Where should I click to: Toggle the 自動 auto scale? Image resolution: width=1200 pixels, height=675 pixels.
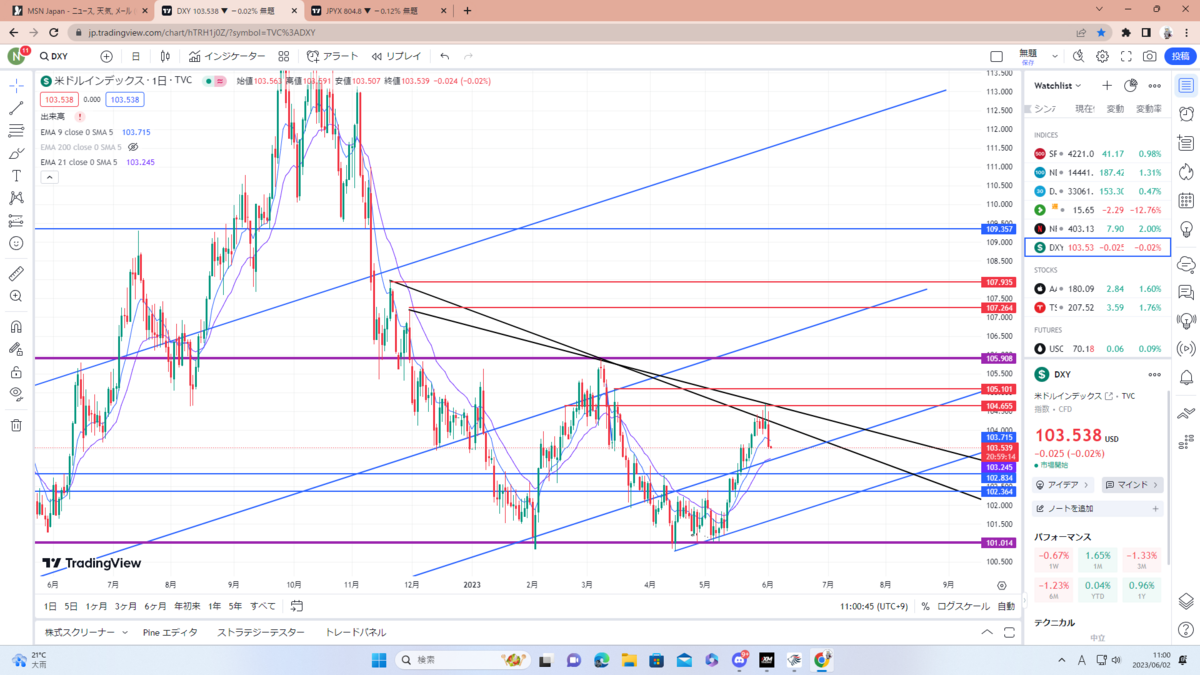[x=1006, y=606]
